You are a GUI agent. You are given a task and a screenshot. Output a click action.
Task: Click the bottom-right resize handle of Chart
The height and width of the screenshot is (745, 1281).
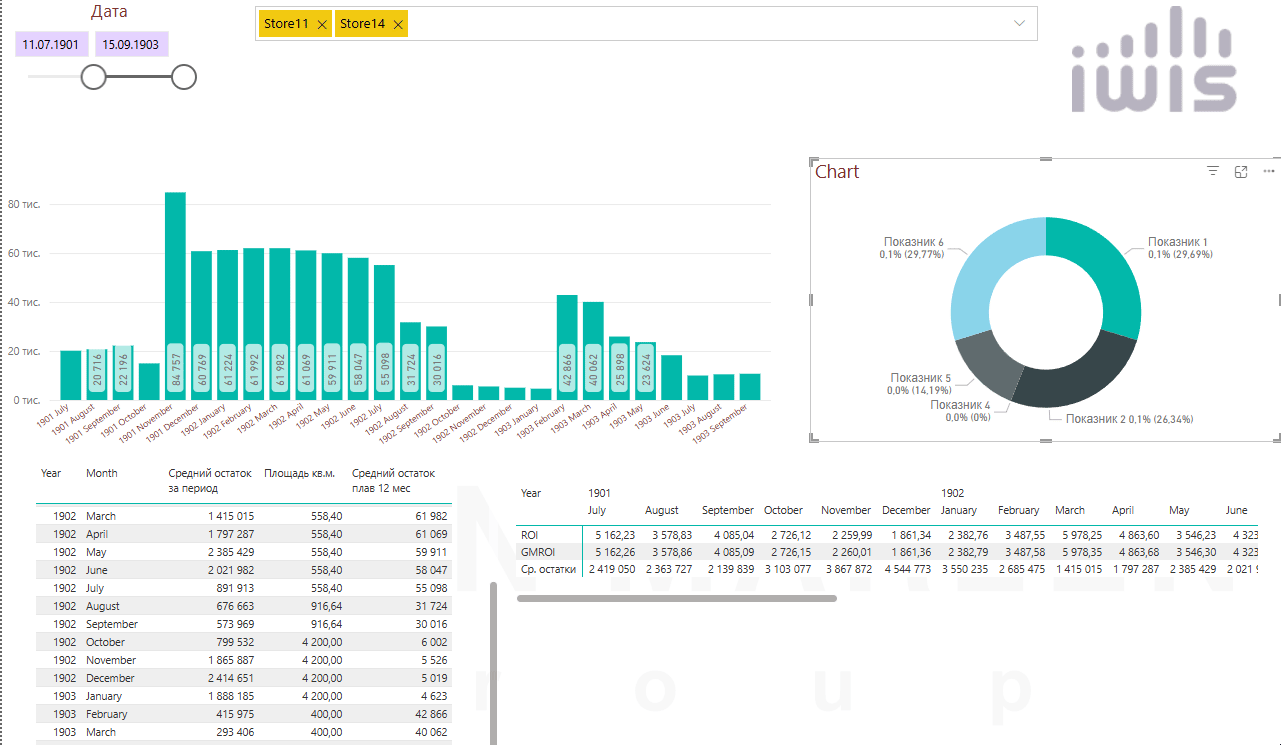point(1276,437)
